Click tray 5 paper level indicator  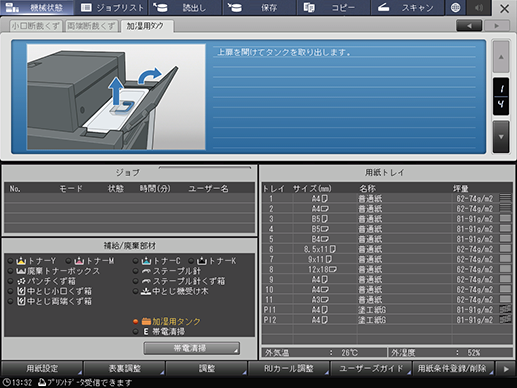click(505, 238)
